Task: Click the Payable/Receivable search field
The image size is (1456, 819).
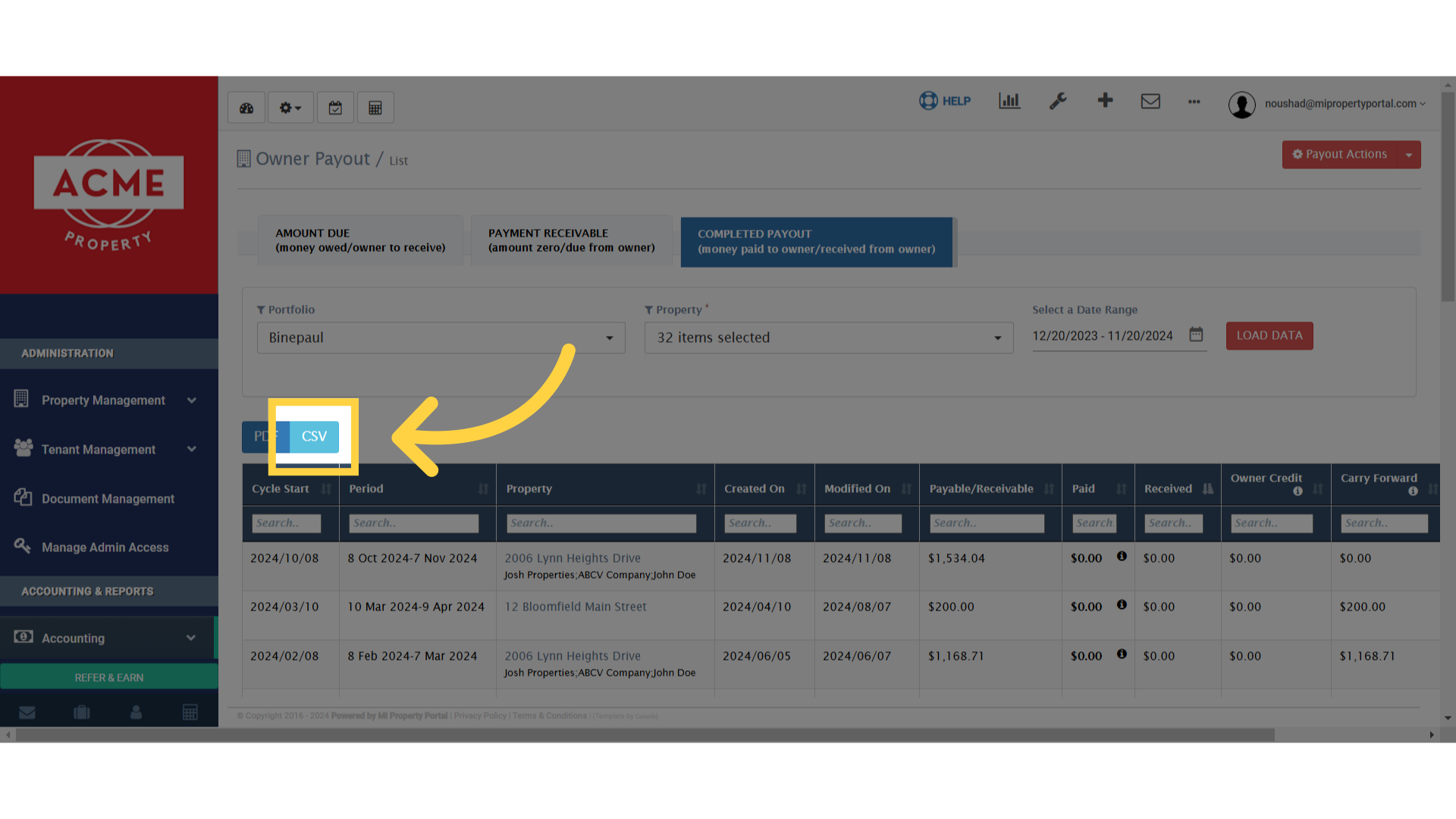Action: tap(987, 523)
